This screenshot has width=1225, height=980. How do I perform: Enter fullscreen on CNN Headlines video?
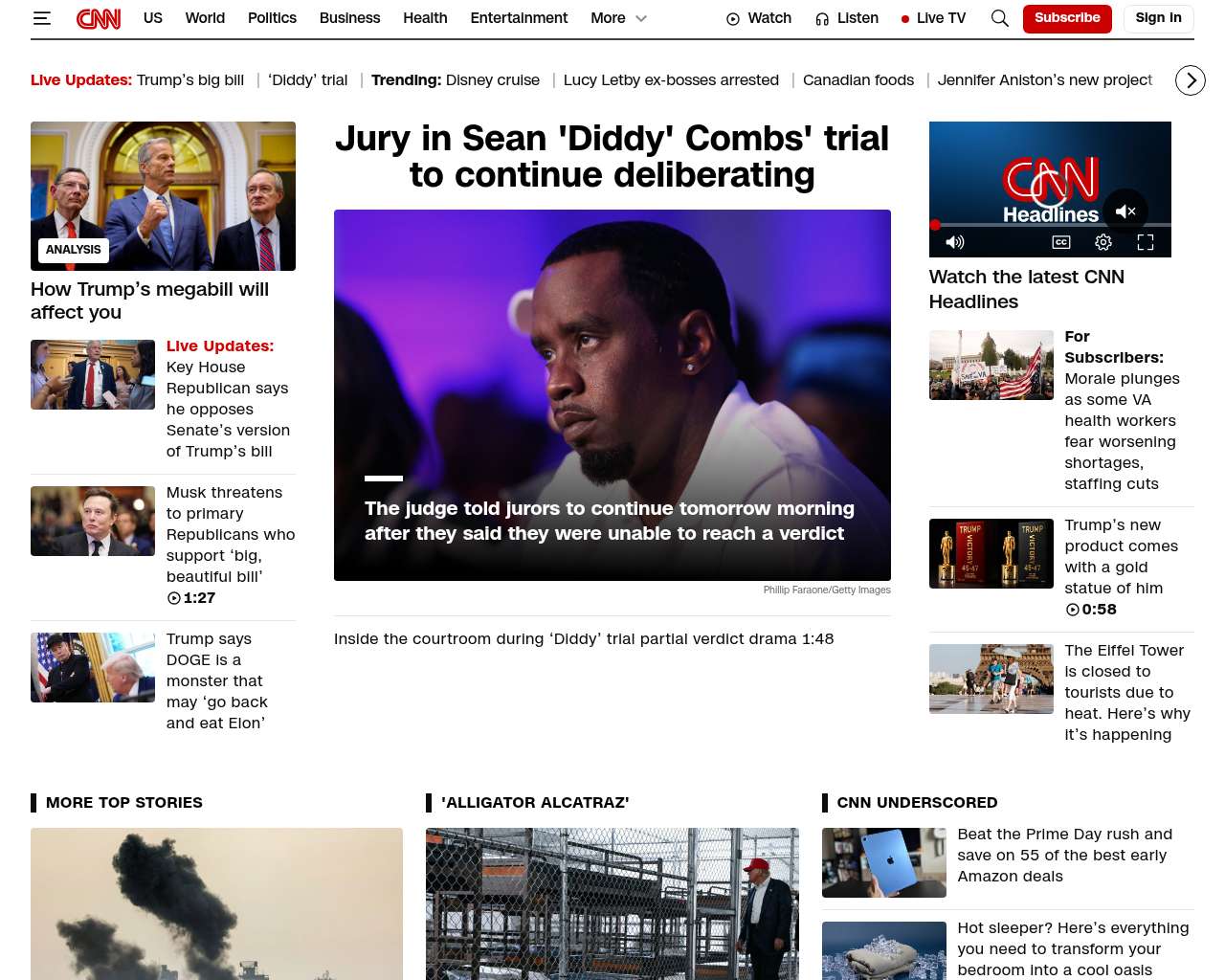pos(1146,242)
